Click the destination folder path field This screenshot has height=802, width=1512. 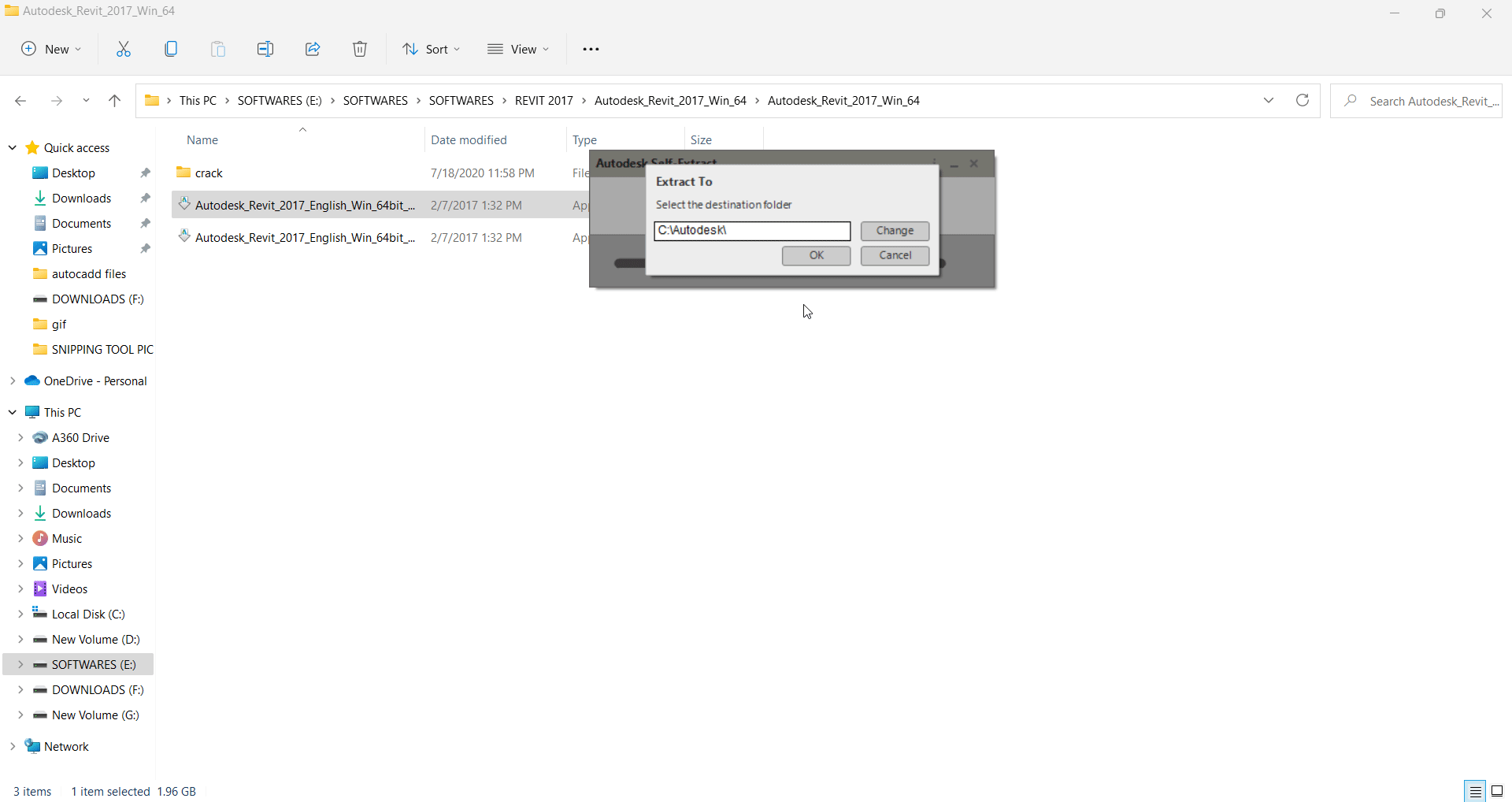point(752,231)
